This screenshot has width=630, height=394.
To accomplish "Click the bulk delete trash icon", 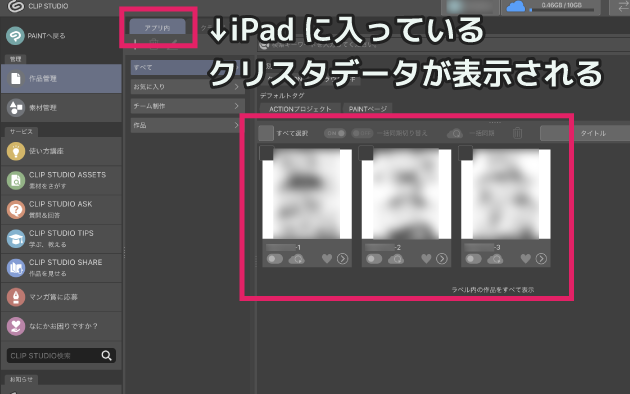I will click(x=518, y=133).
